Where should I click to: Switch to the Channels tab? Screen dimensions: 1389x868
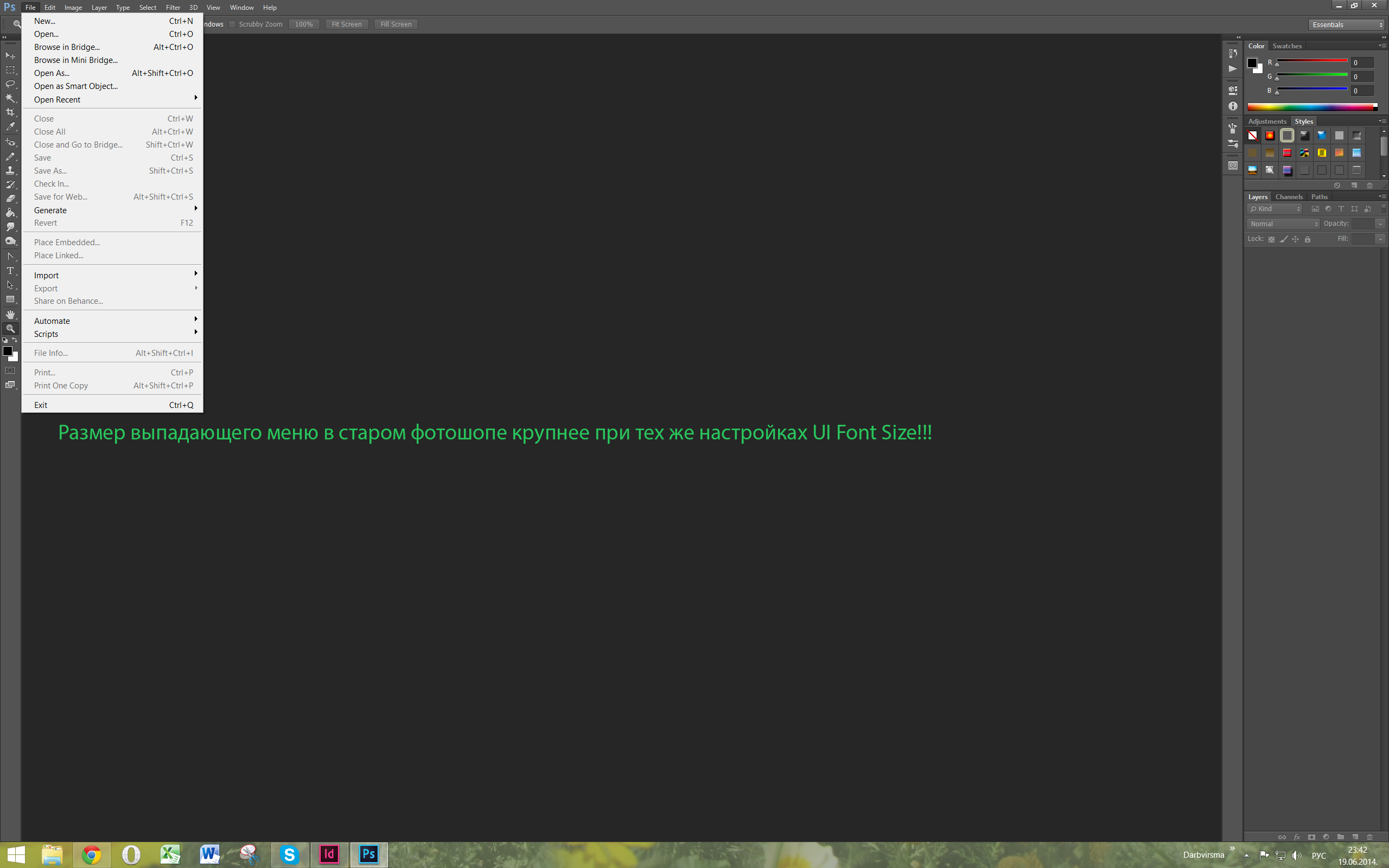pos(1289,197)
